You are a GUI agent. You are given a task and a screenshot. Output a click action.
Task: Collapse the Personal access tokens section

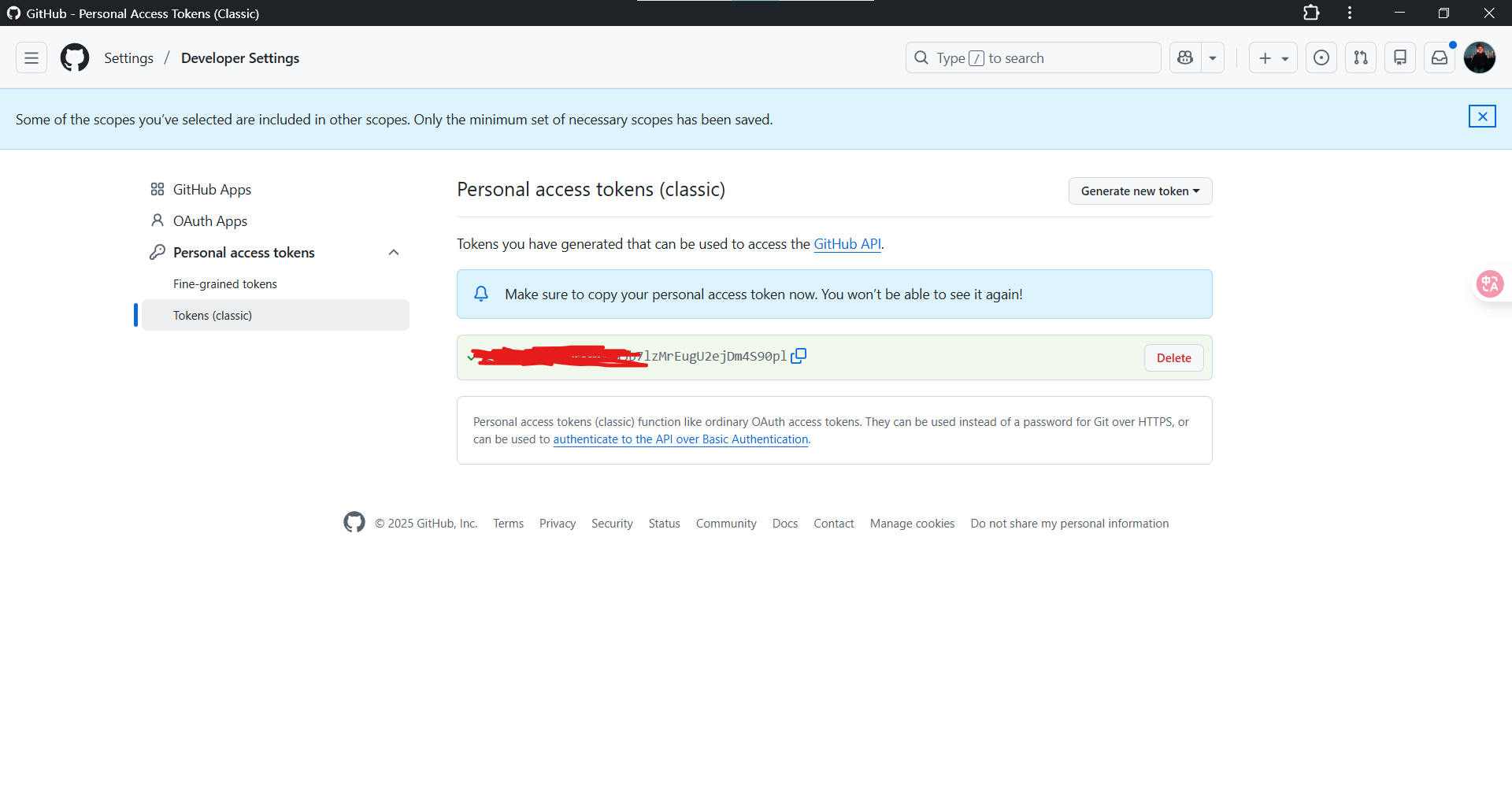tap(394, 252)
